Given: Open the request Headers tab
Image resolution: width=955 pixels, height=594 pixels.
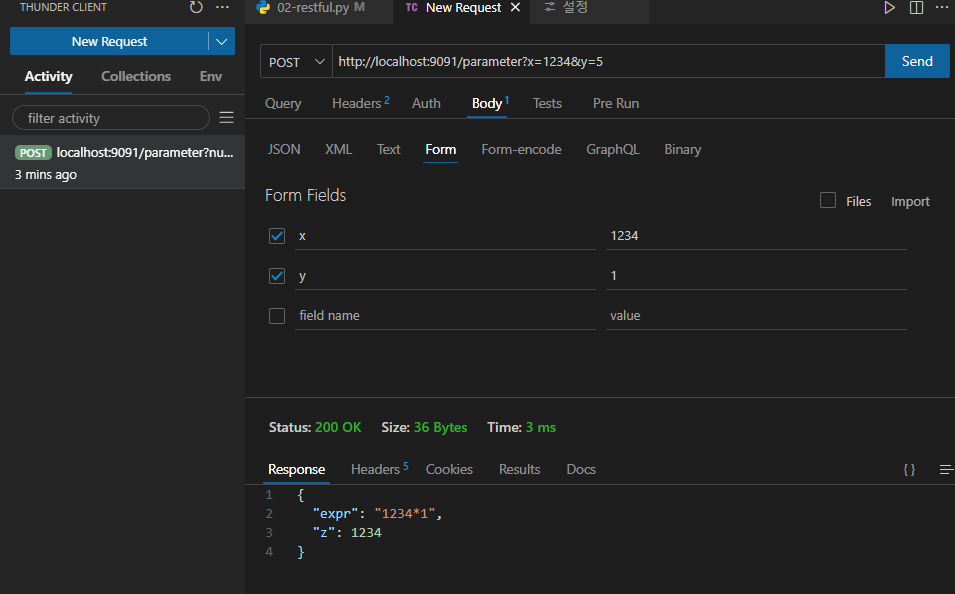Looking at the screenshot, I should coord(360,104).
